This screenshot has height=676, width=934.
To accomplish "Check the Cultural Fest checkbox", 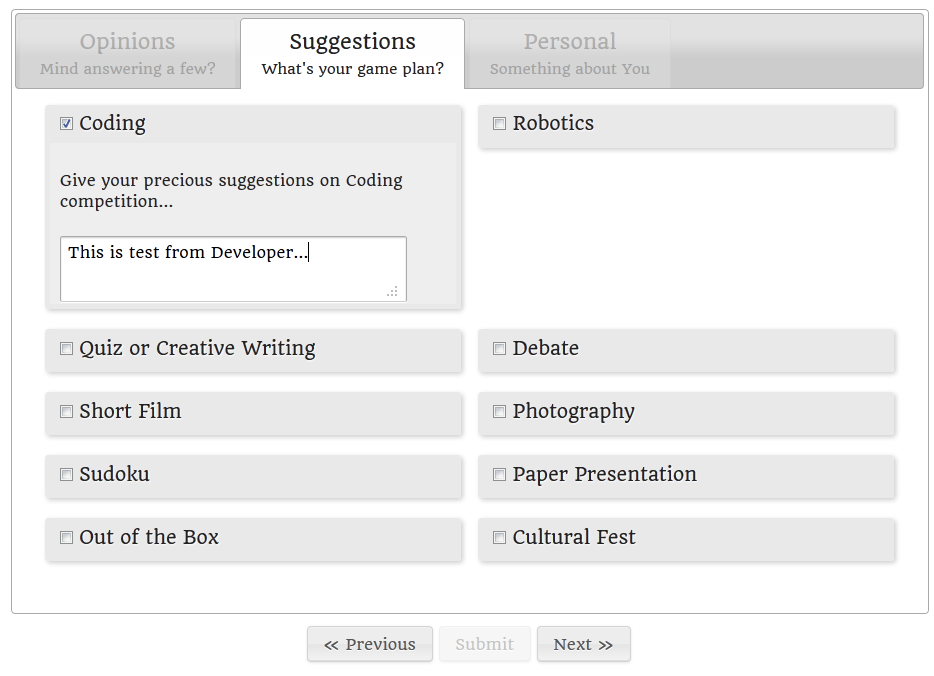I will 499,538.
